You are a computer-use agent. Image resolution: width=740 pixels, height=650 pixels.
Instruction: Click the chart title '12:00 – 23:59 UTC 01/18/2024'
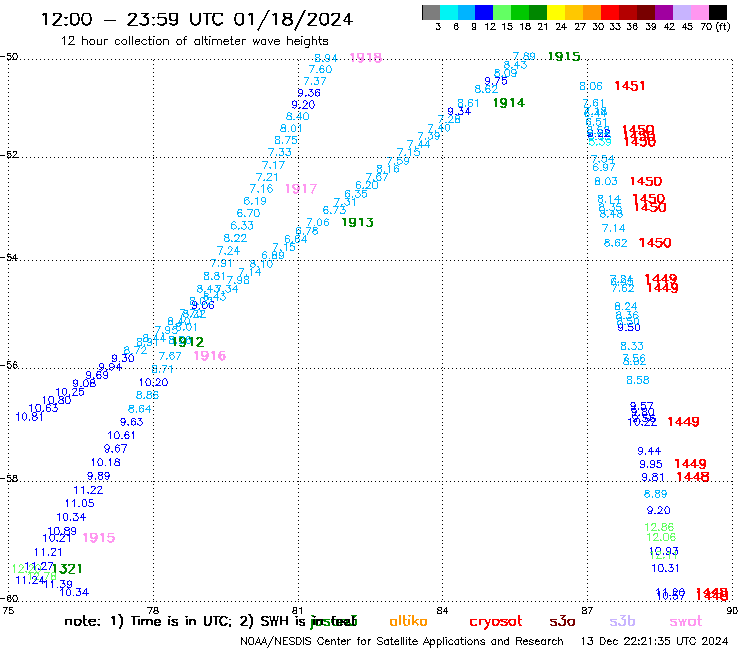tap(197, 19)
